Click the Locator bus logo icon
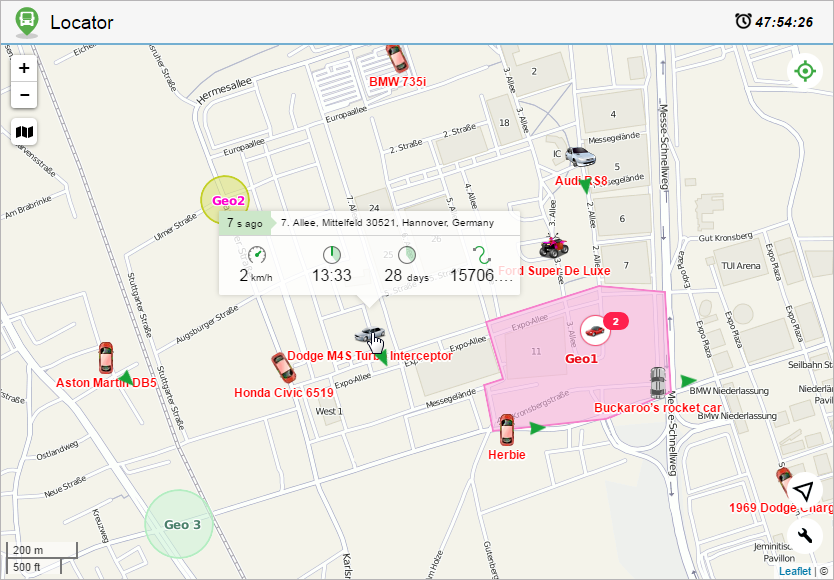 point(27,22)
